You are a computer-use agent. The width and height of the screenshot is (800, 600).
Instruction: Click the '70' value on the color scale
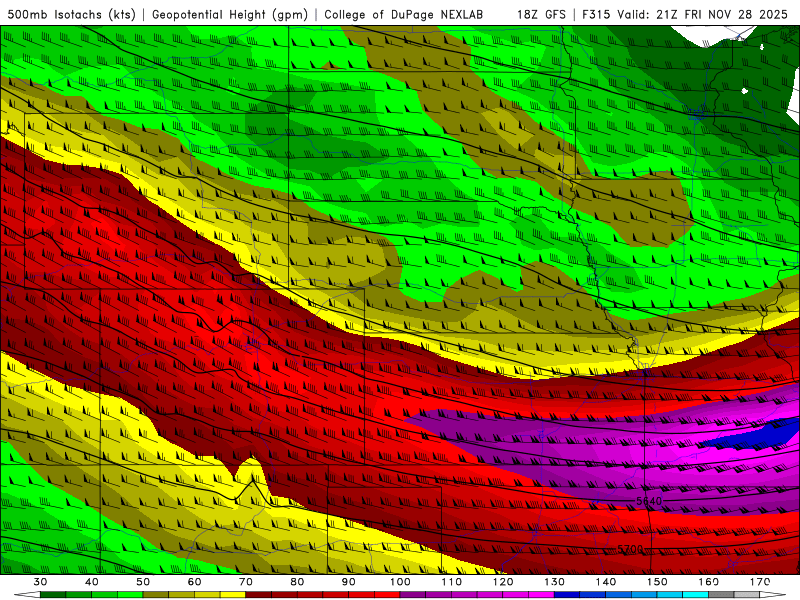click(x=246, y=582)
